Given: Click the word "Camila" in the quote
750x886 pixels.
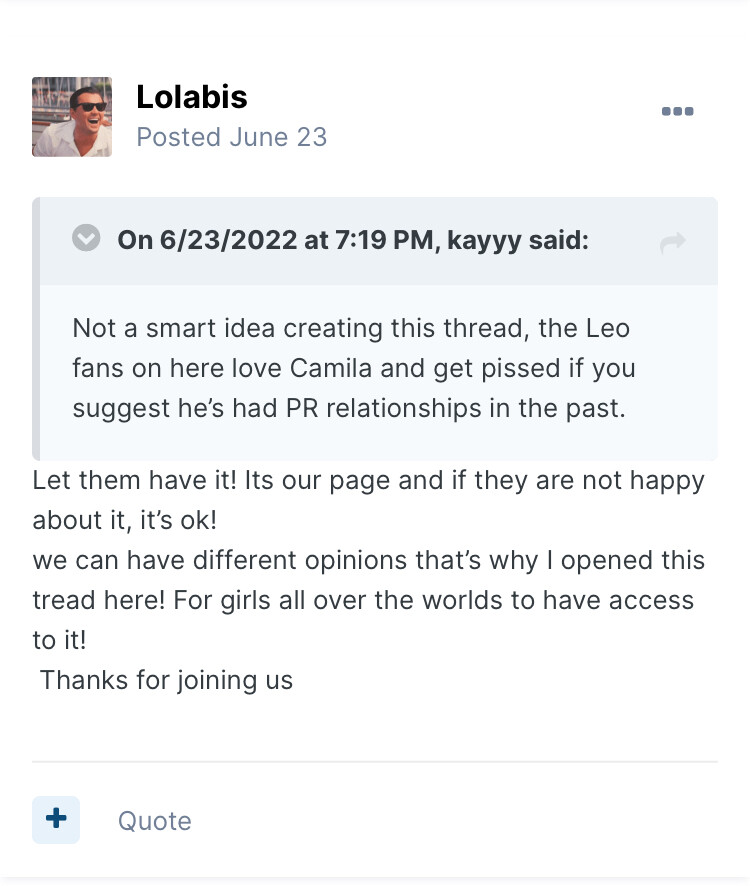Looking at the screenshot, I should coord(332,368).
